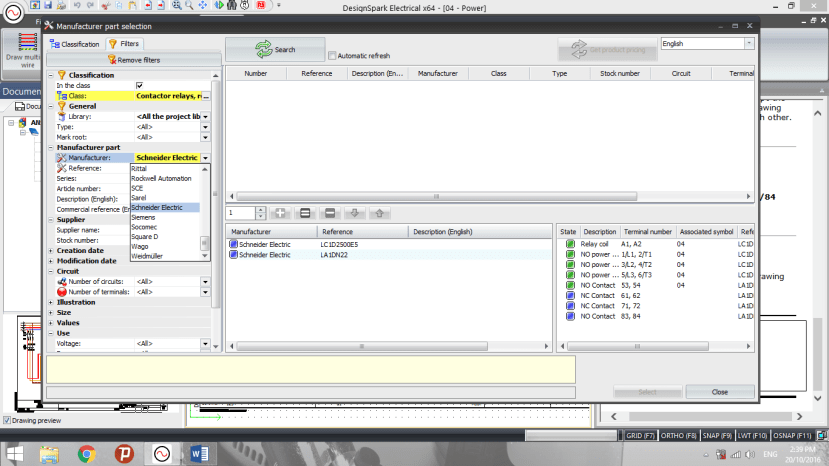The image size is (829, 466).
Task: Toggle LWT (F10) in status bar
Action: pos(752,435)
